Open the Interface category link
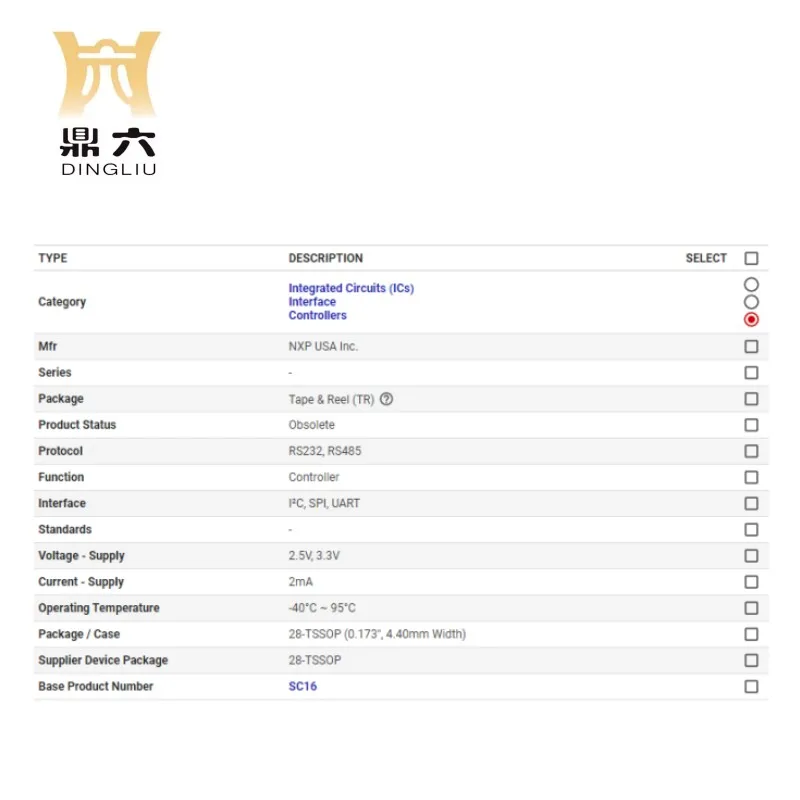This screenshot has height=800, width=800. pyautogui.click(x=312, y=301)
